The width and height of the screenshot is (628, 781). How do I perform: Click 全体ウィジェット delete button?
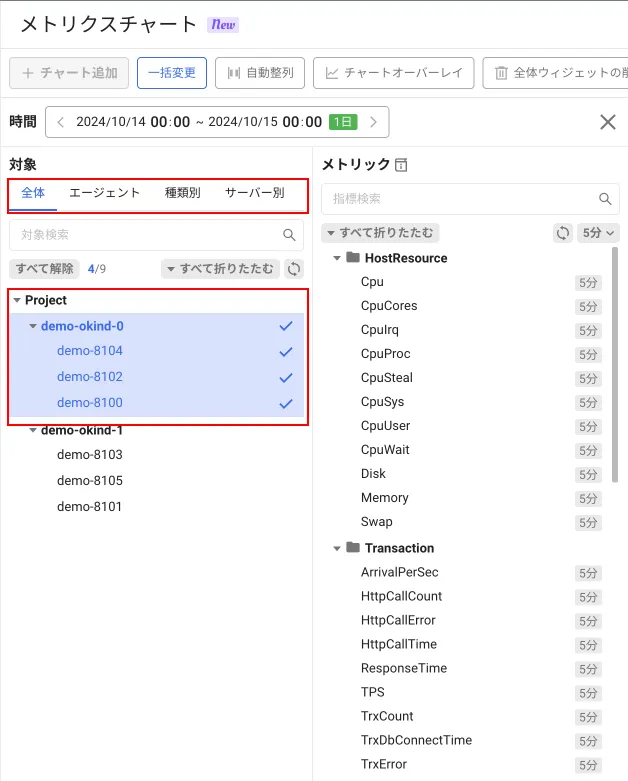click(x=555, y=73)
